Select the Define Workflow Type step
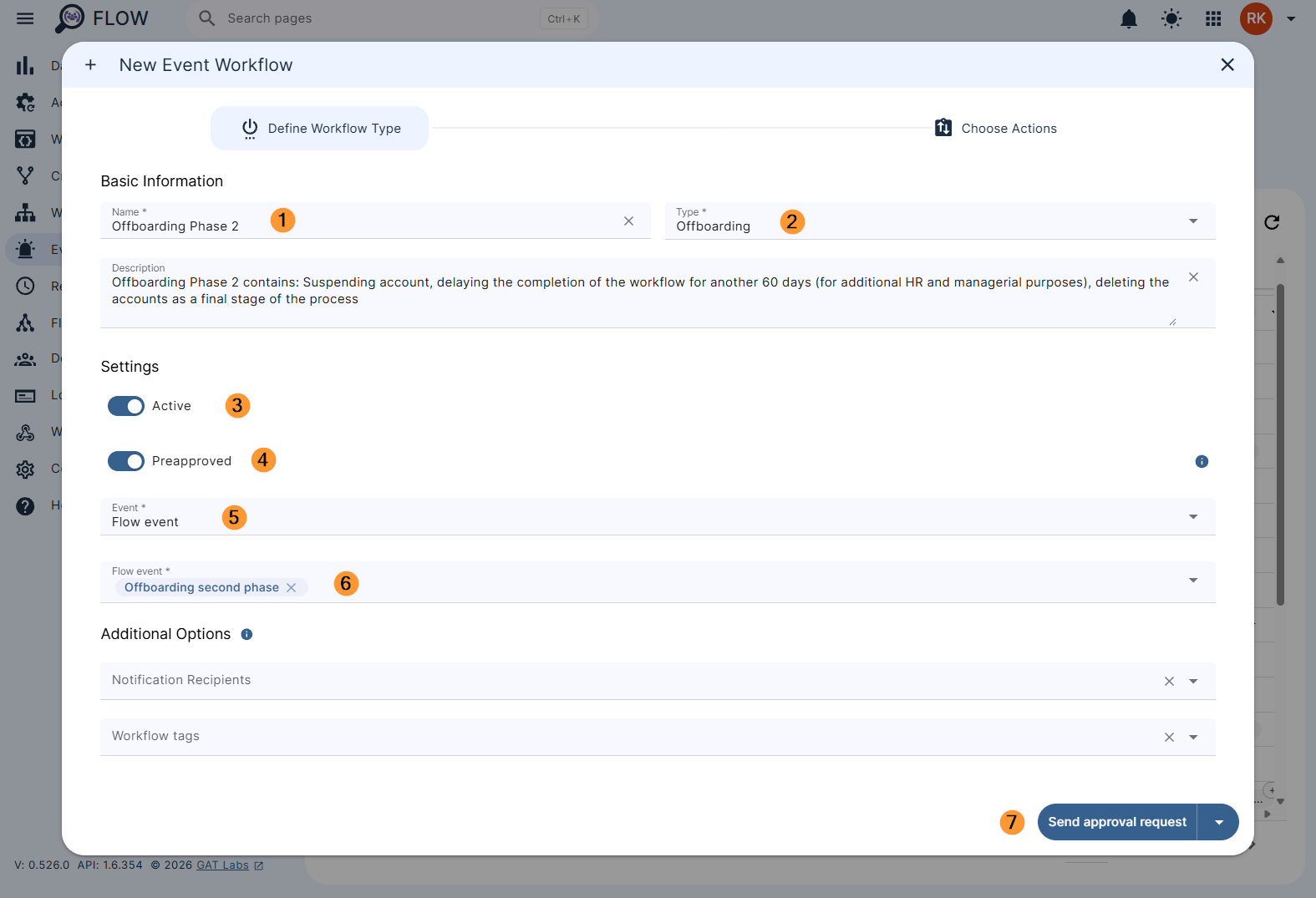Screen dimensions: 1316x898 [319, 128]
